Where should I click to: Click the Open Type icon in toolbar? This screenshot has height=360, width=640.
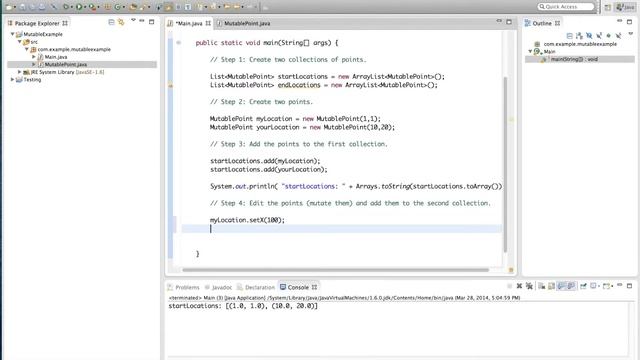click(133, 7)
